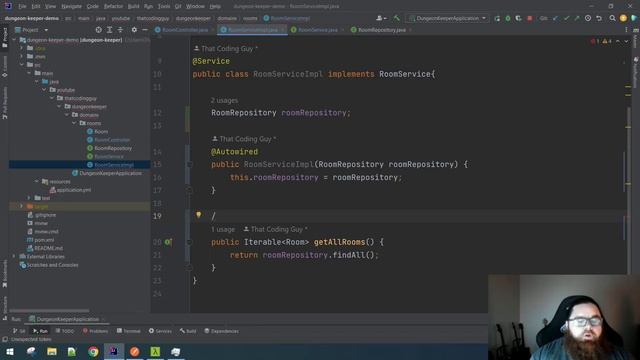
Task: Collapse the src folder node
Action: [x=22, y=64]
